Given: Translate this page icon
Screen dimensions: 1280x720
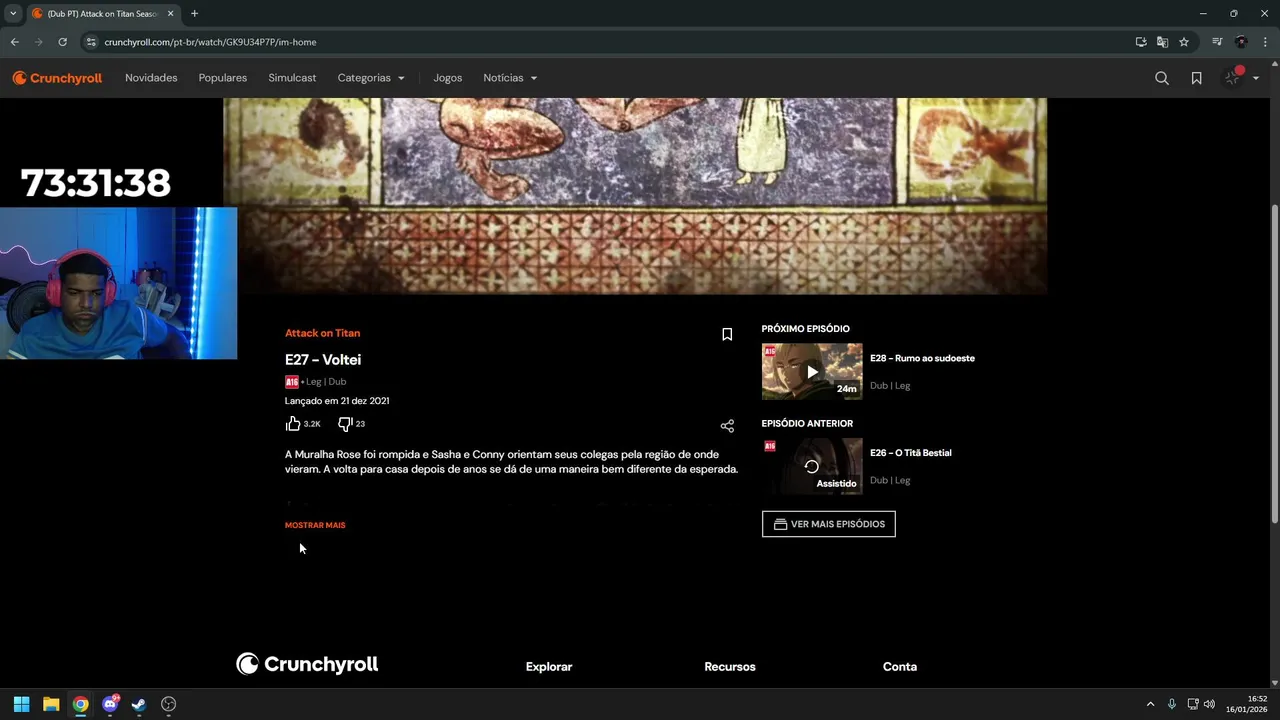Looking at the screenshot, I should point(1162,42).
